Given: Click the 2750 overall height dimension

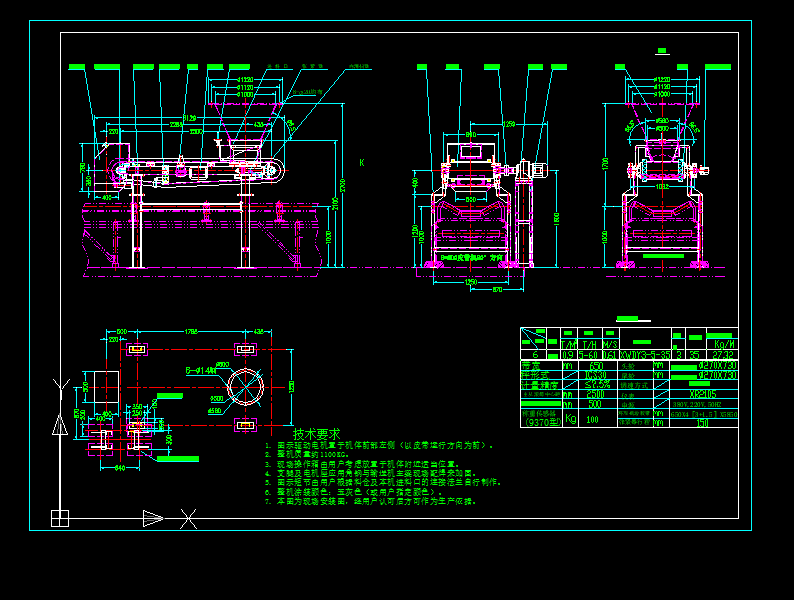Looking at the screenshot, I should pos(342,185).
